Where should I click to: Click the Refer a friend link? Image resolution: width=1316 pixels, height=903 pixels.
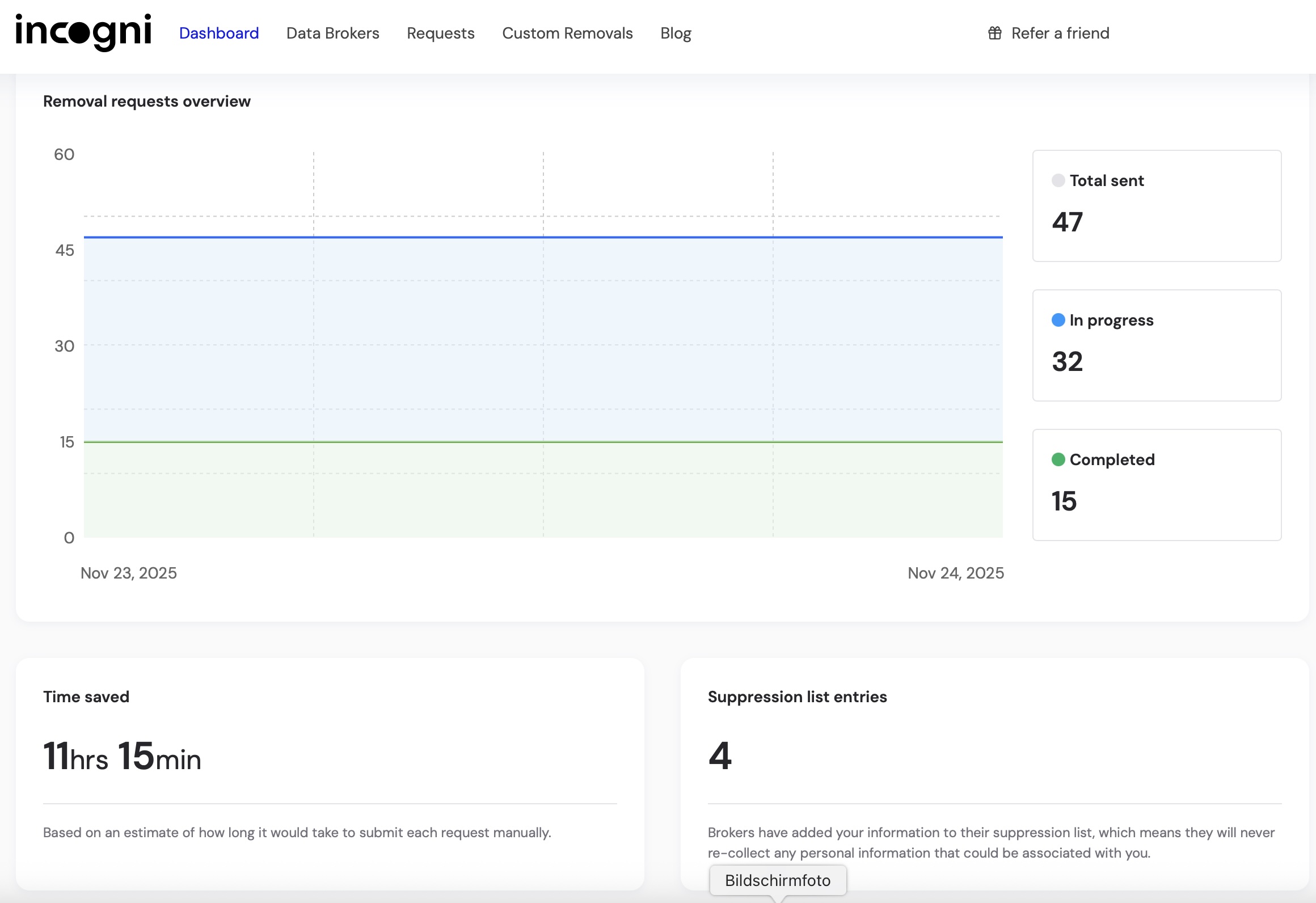(1060, 33)
